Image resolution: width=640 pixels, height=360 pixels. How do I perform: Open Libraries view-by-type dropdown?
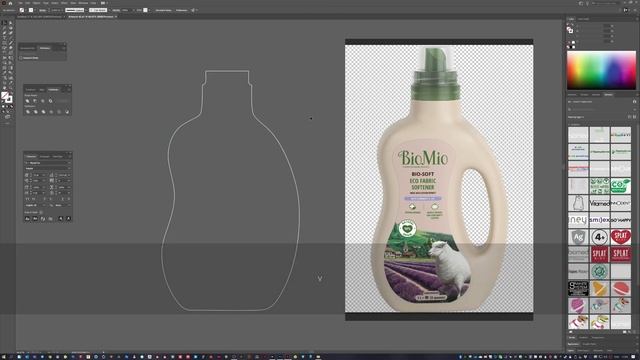pos(576,117)
